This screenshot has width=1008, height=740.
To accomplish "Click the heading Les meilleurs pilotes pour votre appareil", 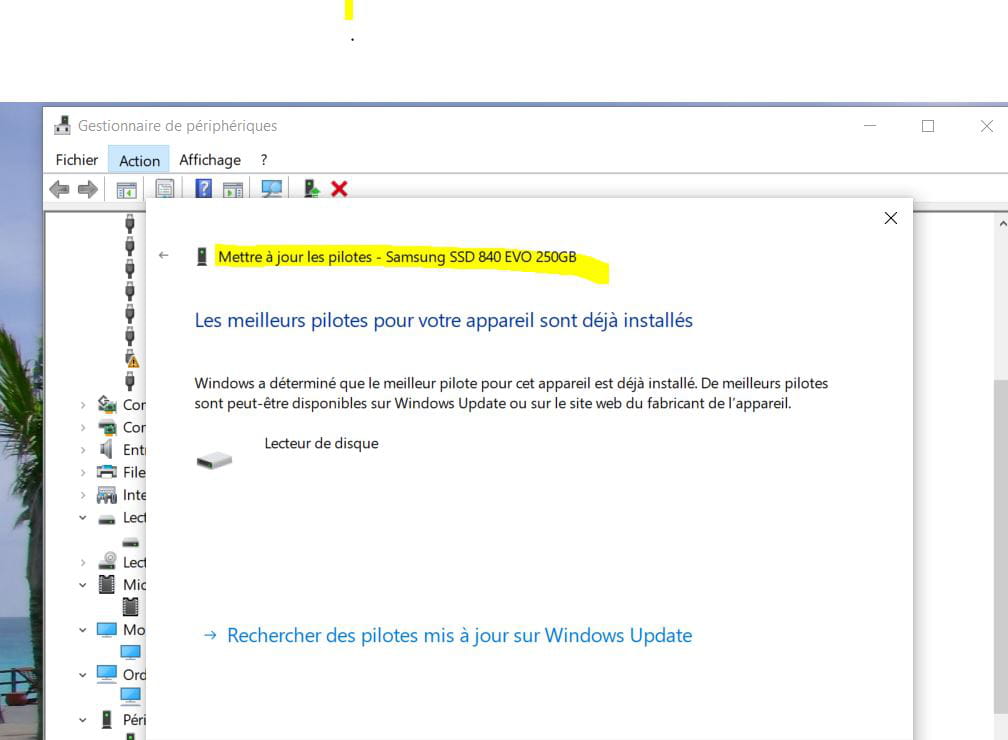I will (x=444, y=320).
